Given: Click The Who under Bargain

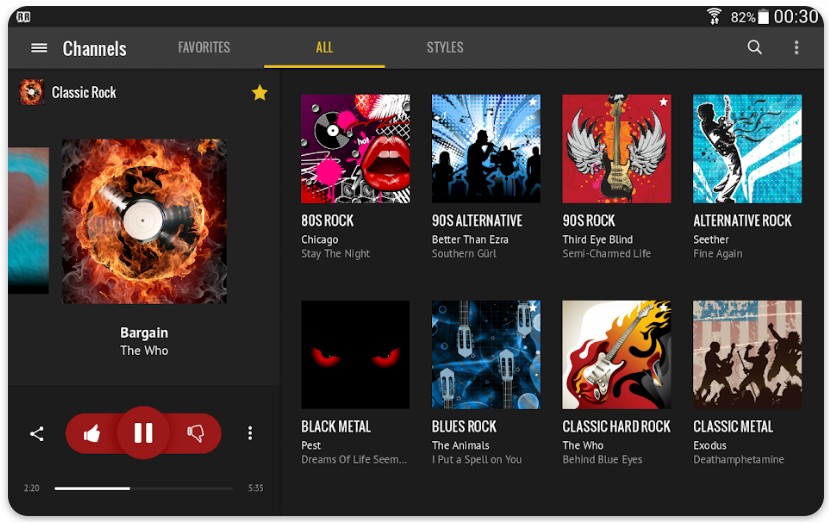Looking at the screenshot, I should (144, 351).
